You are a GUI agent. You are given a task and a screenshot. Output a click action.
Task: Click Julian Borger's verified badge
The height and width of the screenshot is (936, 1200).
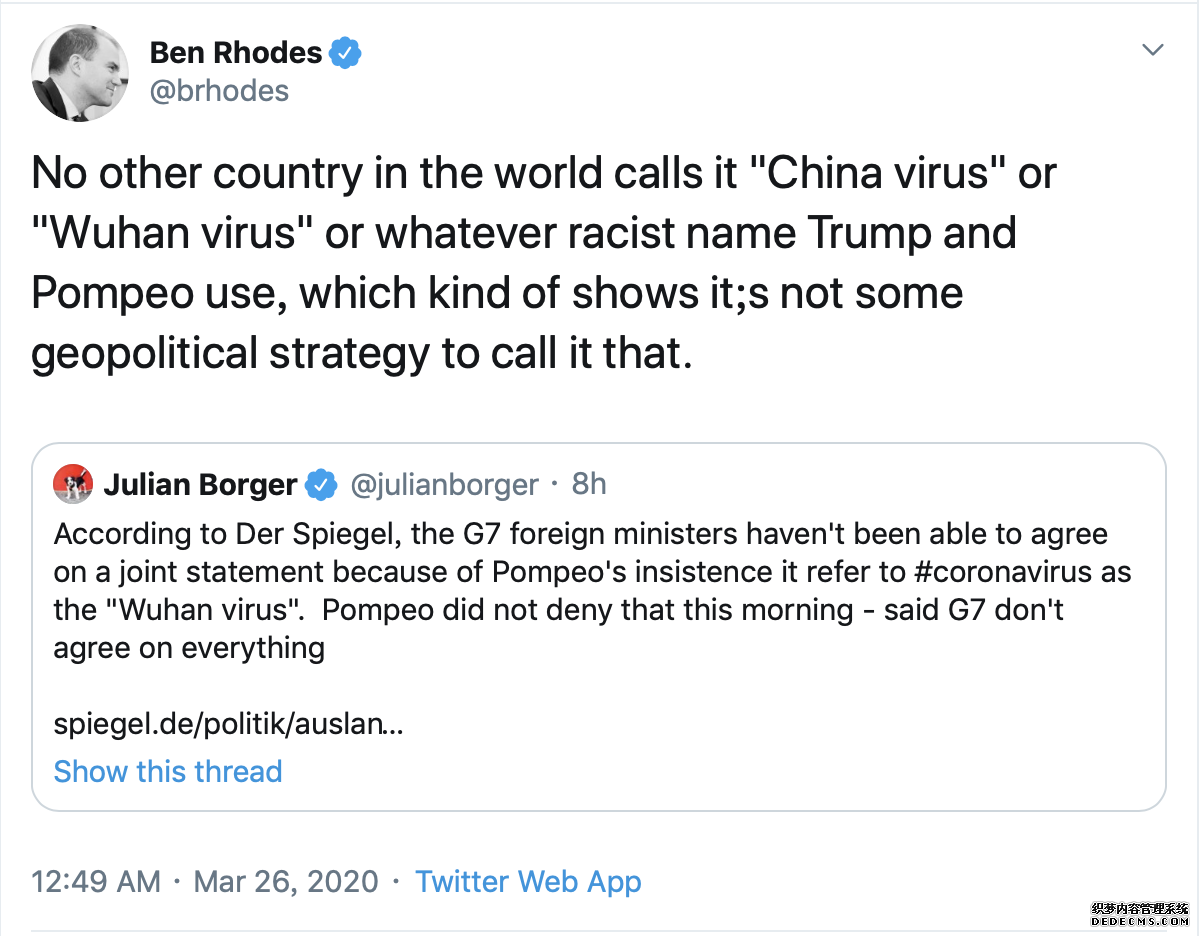(x=319, y=485)
